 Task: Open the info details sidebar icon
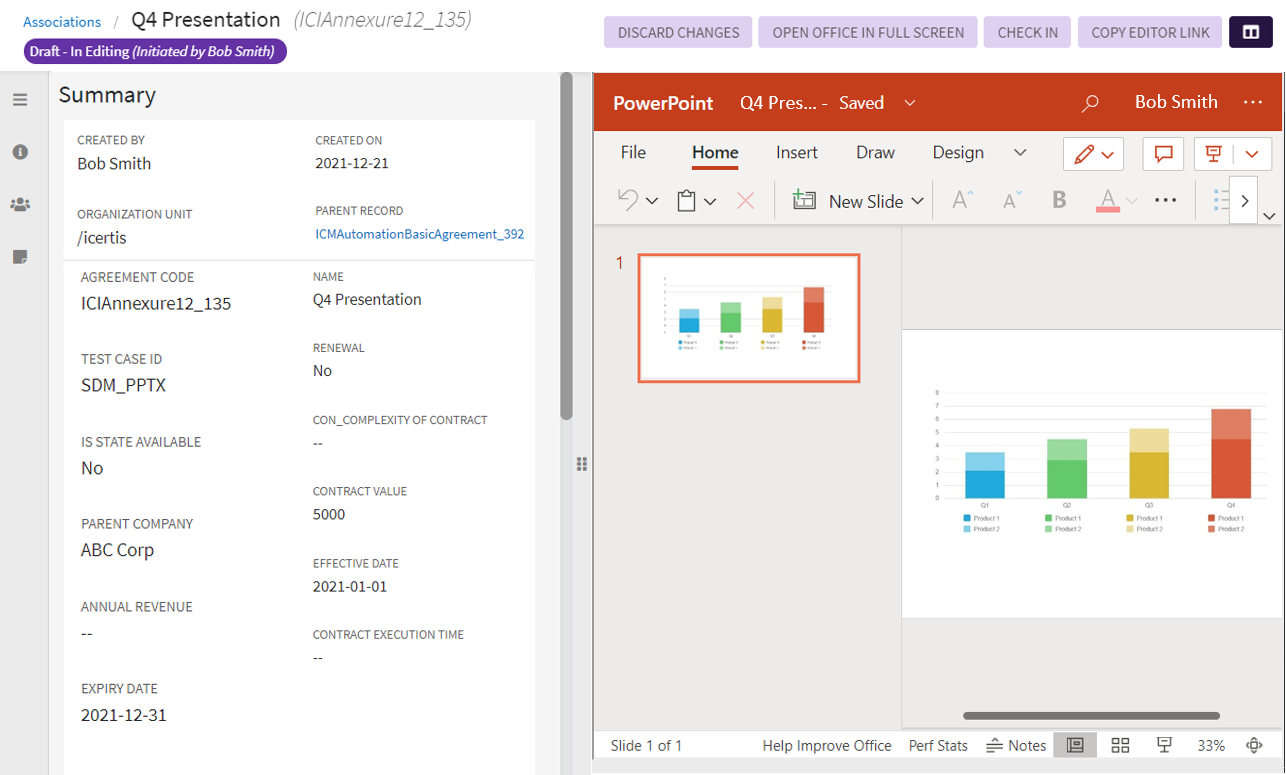pos(20,152)
